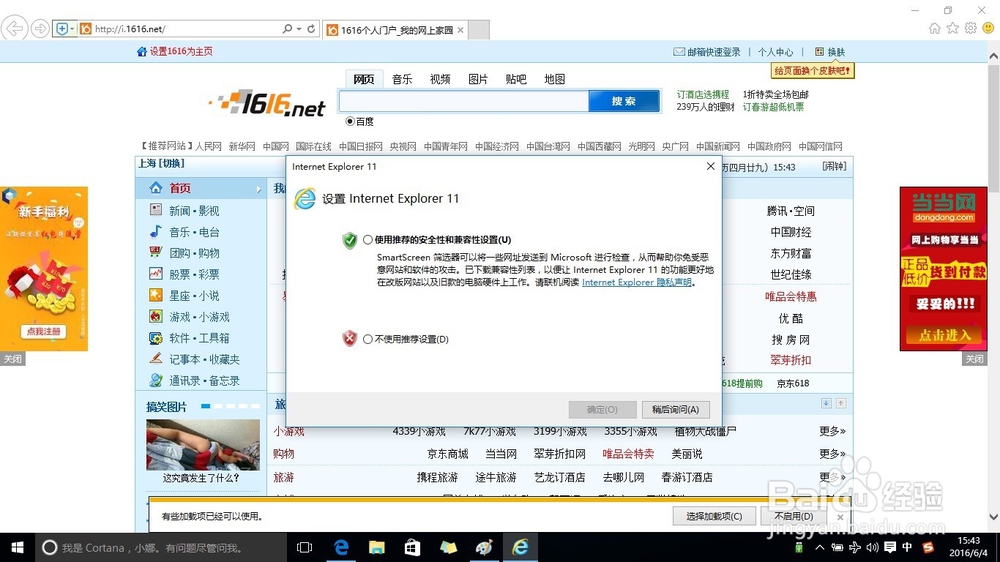Click inside the 1616 search input field
Screen dimensions: 1000x562
click(x=464, y=101)
